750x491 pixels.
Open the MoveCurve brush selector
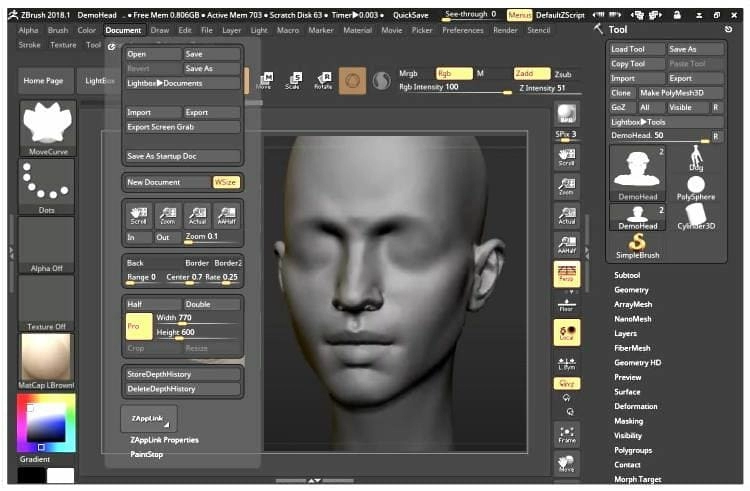[47, 126]
